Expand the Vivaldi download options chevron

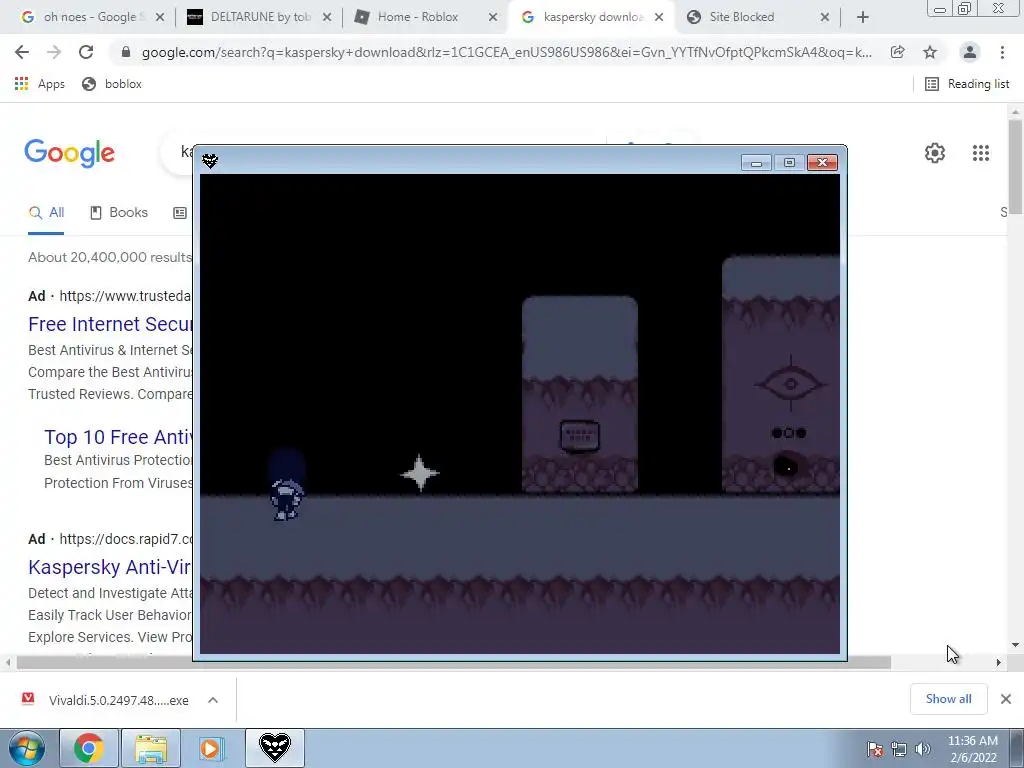212,700
